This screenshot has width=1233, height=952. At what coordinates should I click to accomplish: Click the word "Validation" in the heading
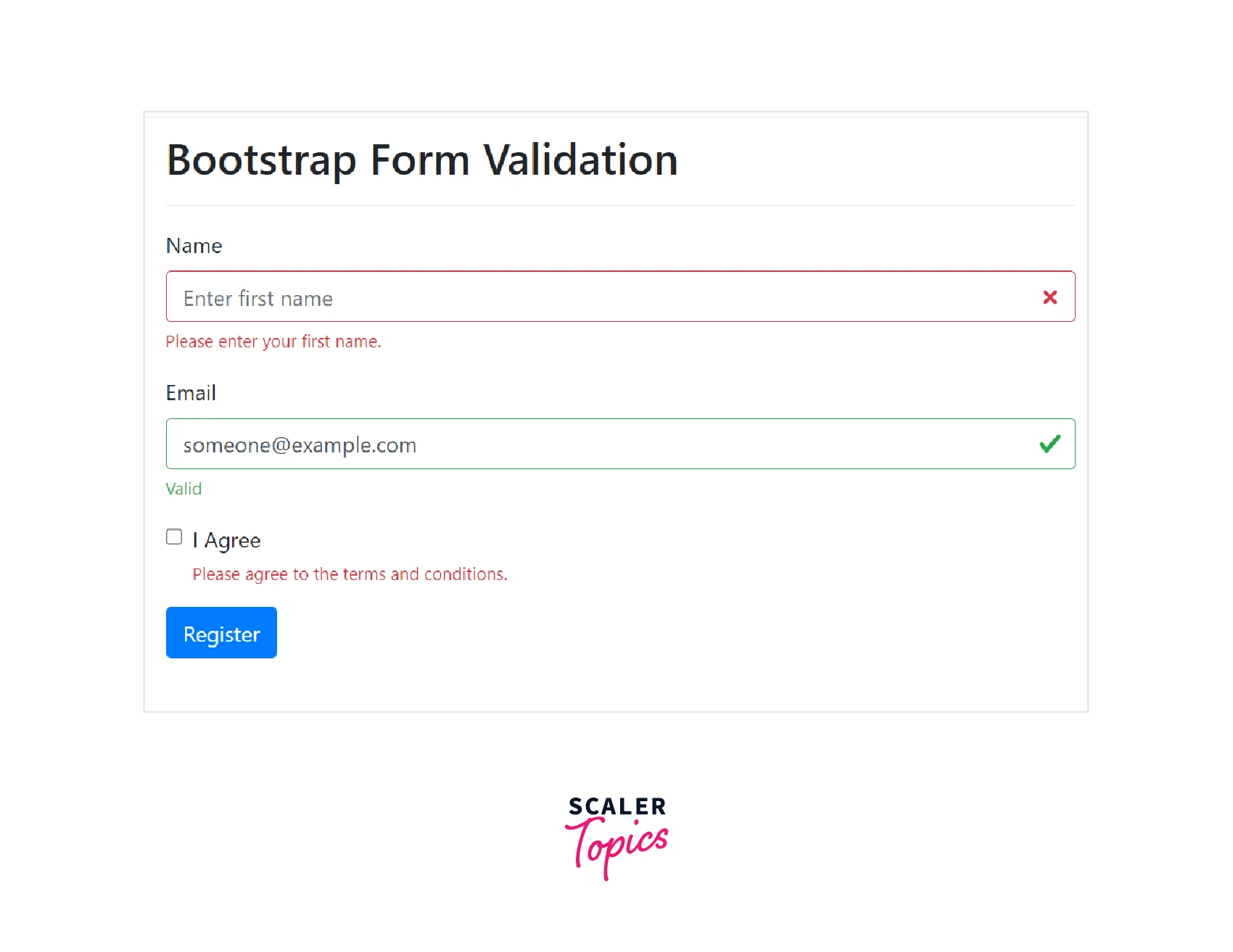click(x=580, y=160)
